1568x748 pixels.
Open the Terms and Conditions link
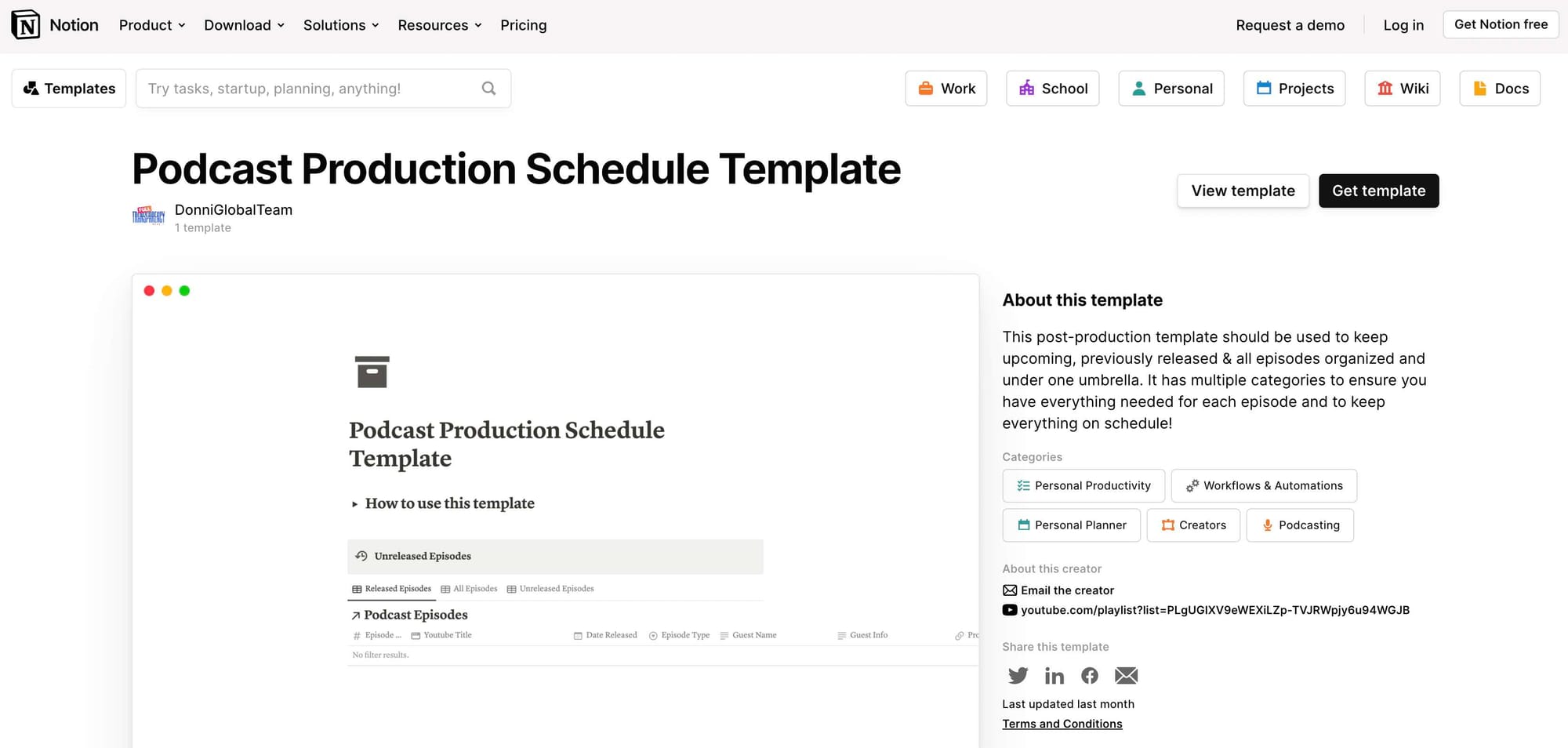pyautogui.click(x=1062, y=723)
